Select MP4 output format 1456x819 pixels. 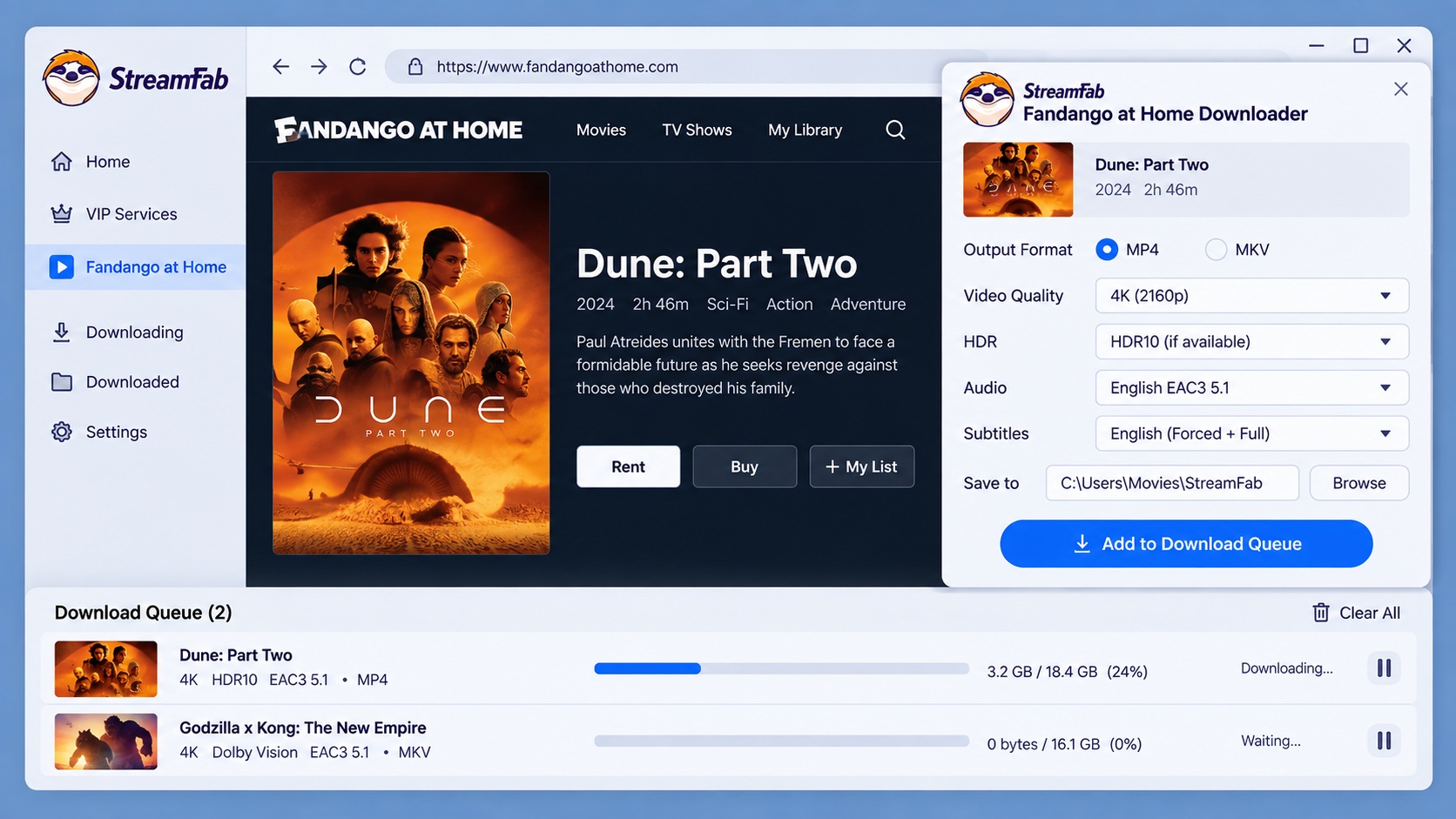[1107, 250]
